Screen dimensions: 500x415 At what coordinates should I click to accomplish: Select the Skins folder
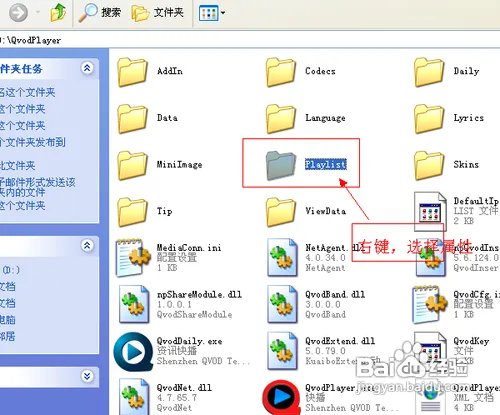point(447,165)
